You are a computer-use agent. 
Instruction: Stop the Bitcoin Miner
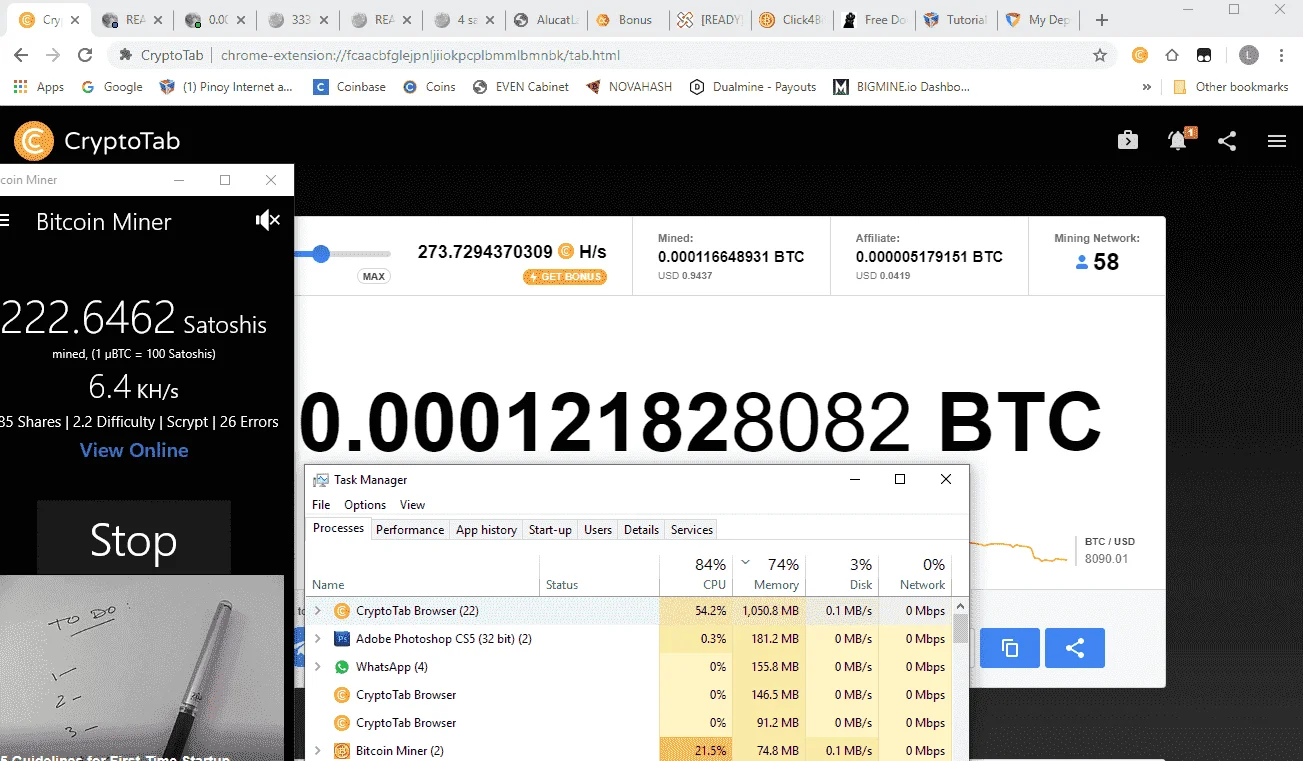point(134,540)
